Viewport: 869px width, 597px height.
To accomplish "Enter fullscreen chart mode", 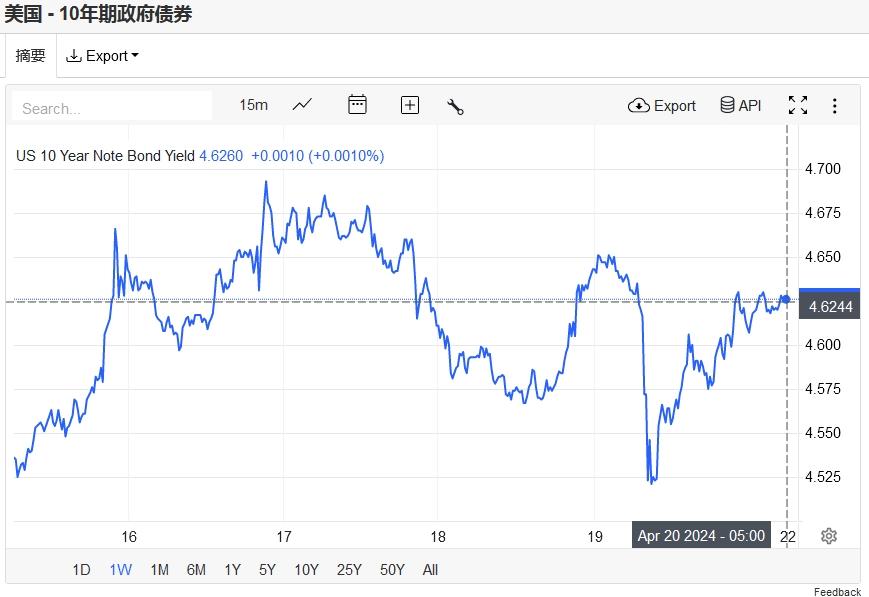I will point(798,105).
